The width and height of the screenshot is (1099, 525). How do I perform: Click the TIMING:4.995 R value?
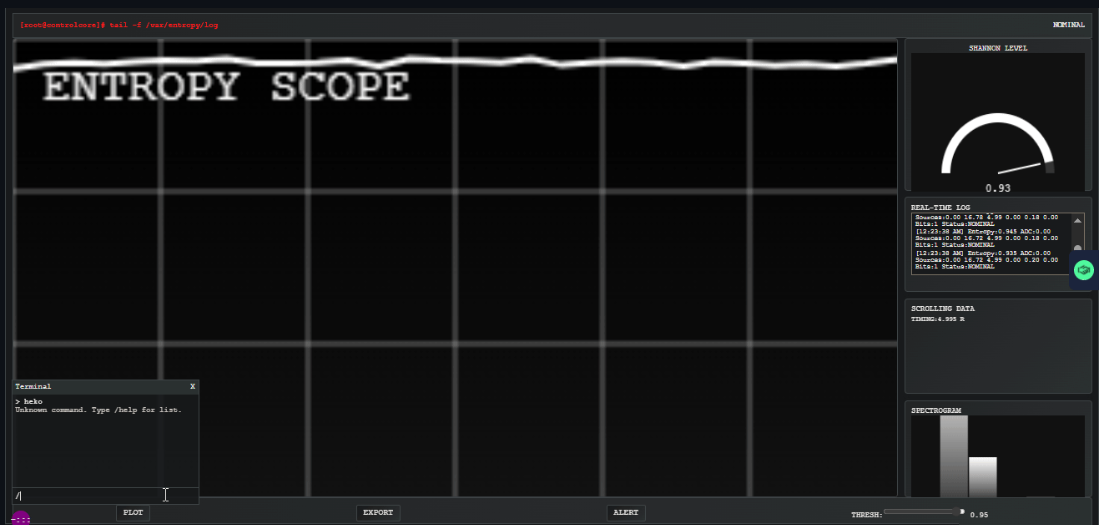tap(937, 319)
